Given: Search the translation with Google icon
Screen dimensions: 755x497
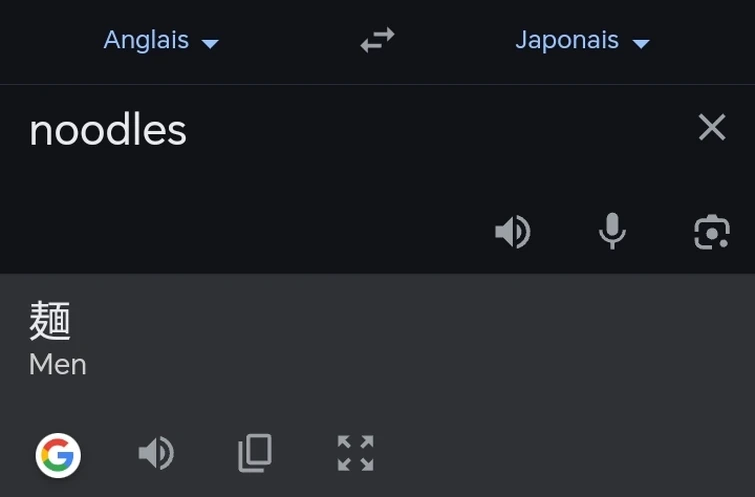Looking at the screenshot, I should 58,456.
